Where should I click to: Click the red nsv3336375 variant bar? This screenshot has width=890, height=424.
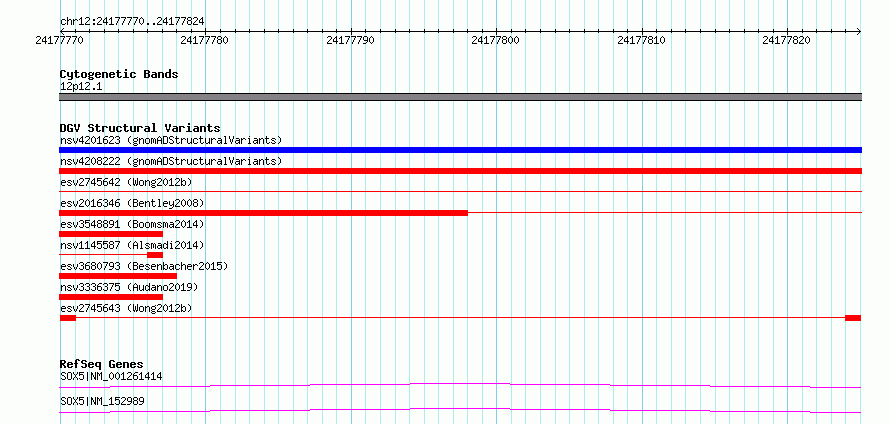tap(111, 297)
